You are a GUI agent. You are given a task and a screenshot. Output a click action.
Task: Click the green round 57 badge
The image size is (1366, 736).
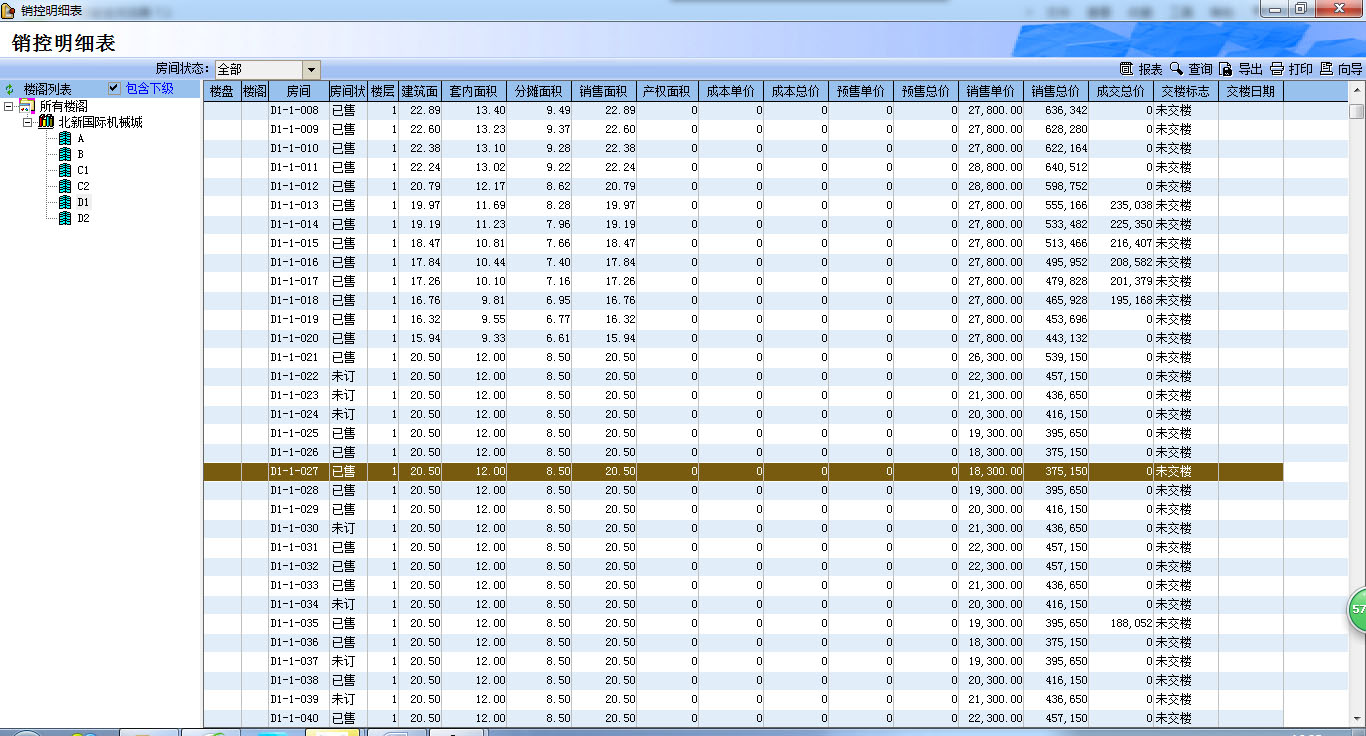(x=1357, y=609)
